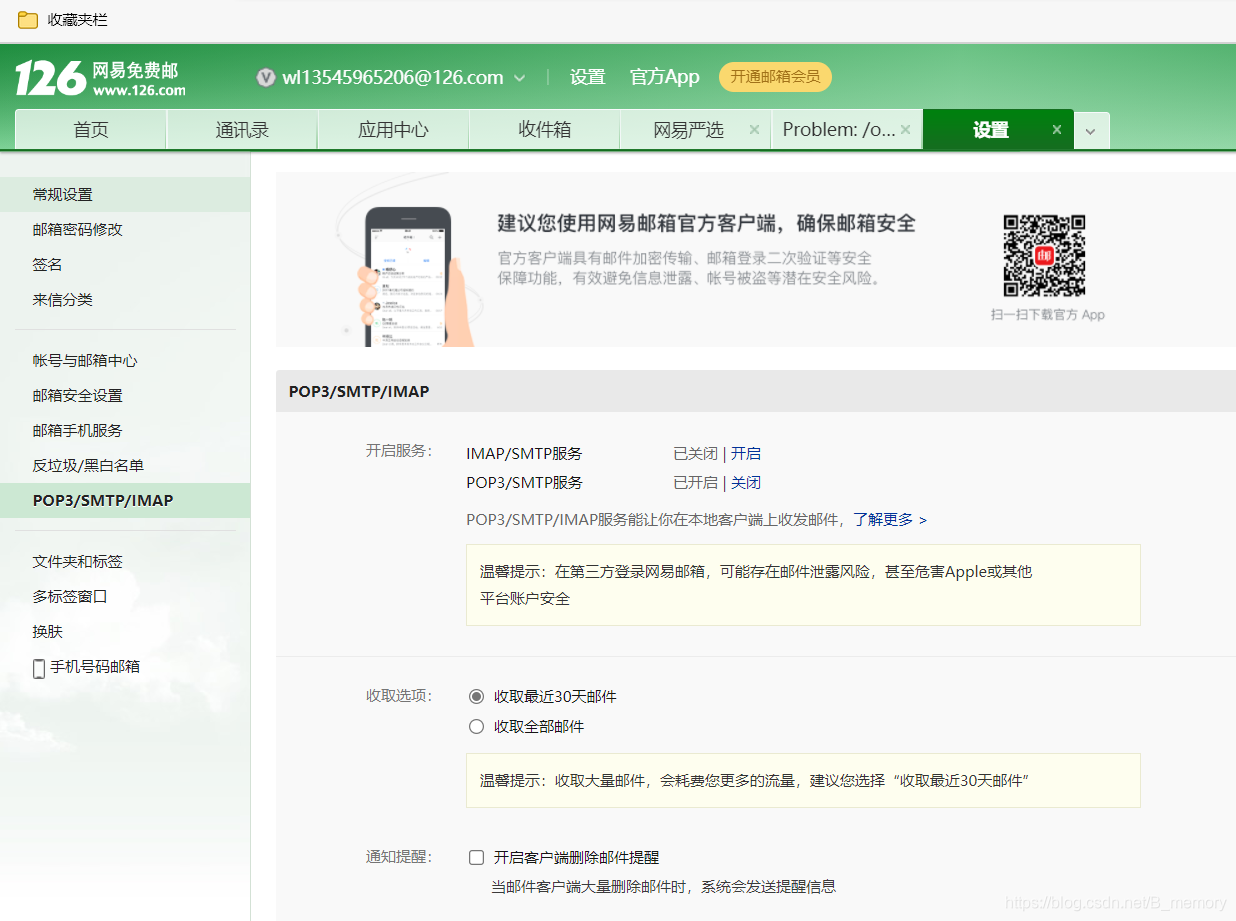Image resolution: width=1236 pixels, height=921 pixels.
Task: Select the 收取全部邮件 radio button
Action: pos(476,726)
